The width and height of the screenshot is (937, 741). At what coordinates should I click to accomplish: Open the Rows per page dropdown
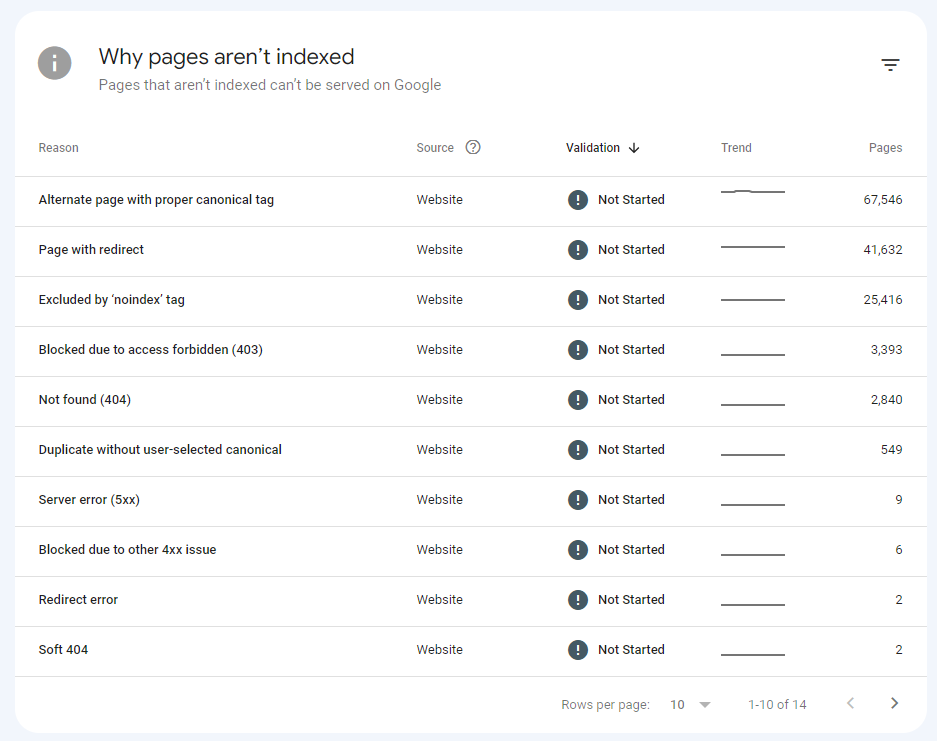(x=690, y=705)
